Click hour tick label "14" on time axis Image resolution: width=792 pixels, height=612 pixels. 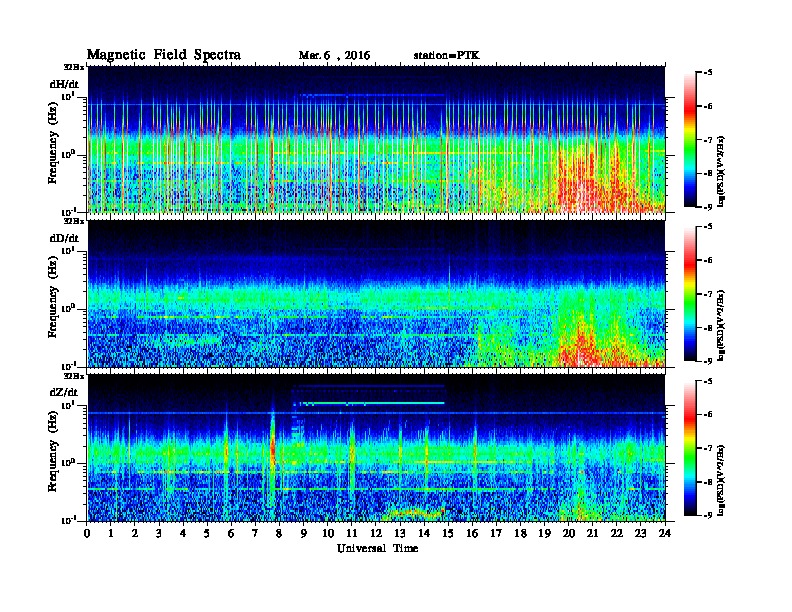coord(424,534)
